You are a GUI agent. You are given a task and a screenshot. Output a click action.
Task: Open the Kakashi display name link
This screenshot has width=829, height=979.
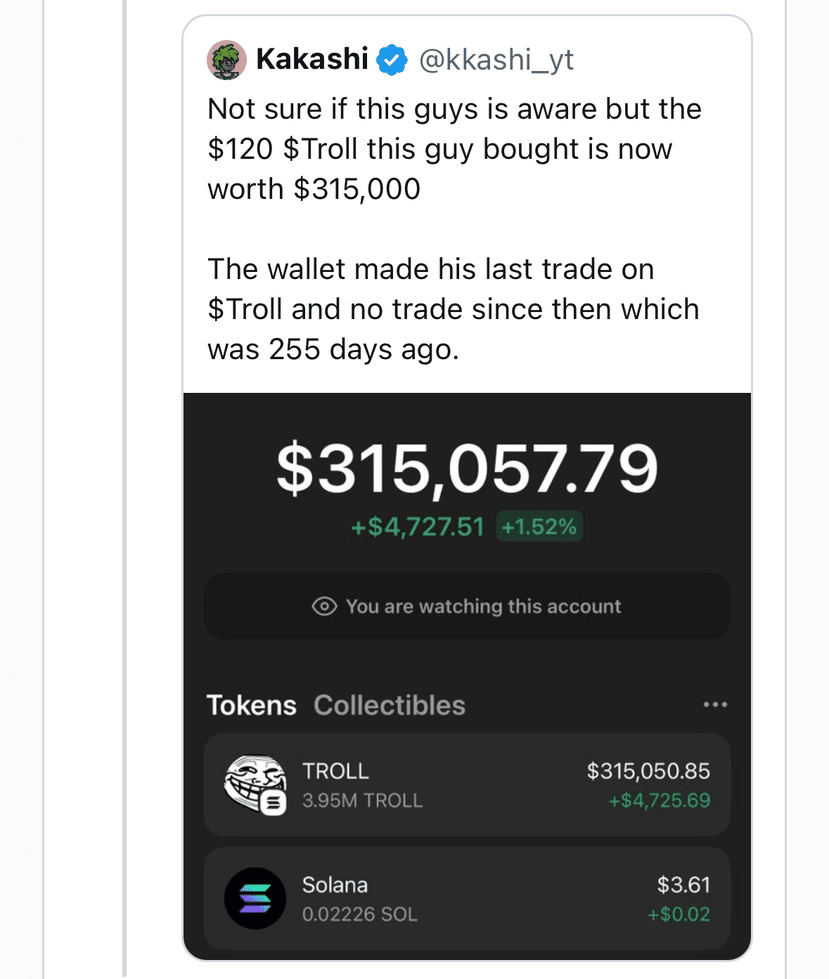pos(312,59)
